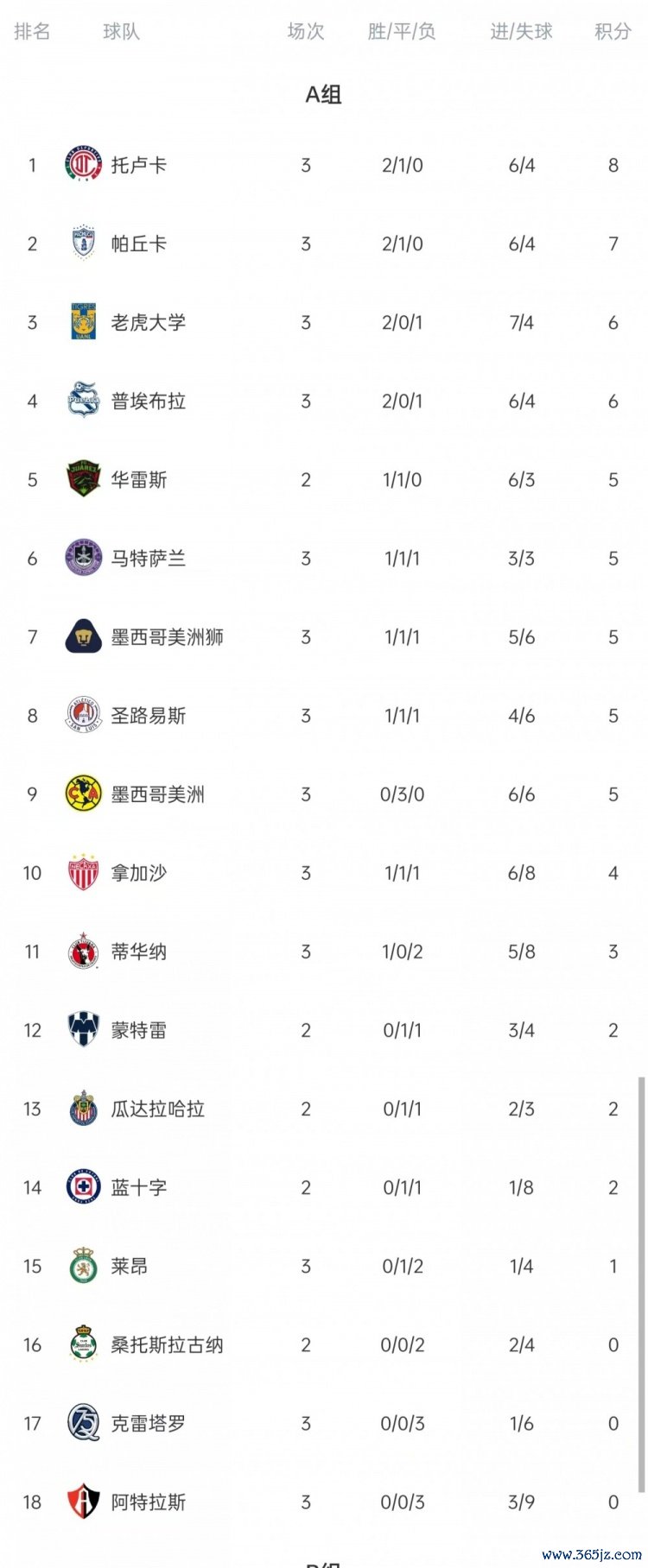Open the Puebla (普埃布拉) team crest
The height and width of the screenshot is (1568, 648).
click(x=83, y=401)
